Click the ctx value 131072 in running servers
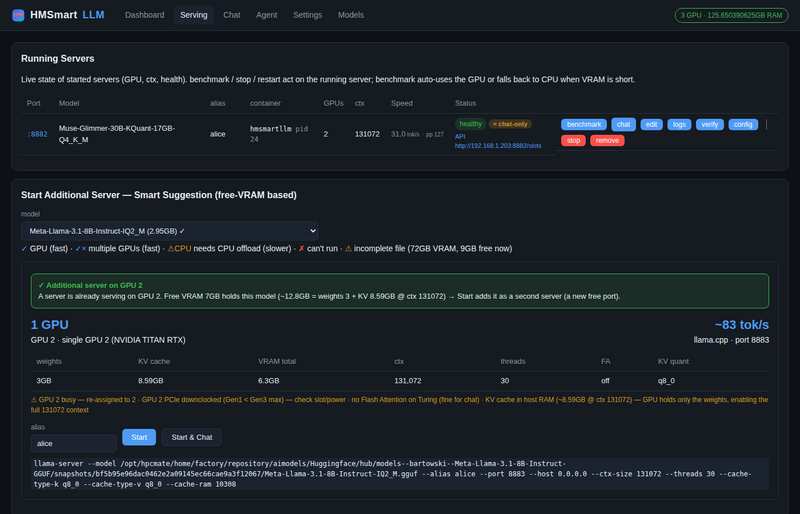The height and width of the screenshot is (514, 800). pos(367,134)
